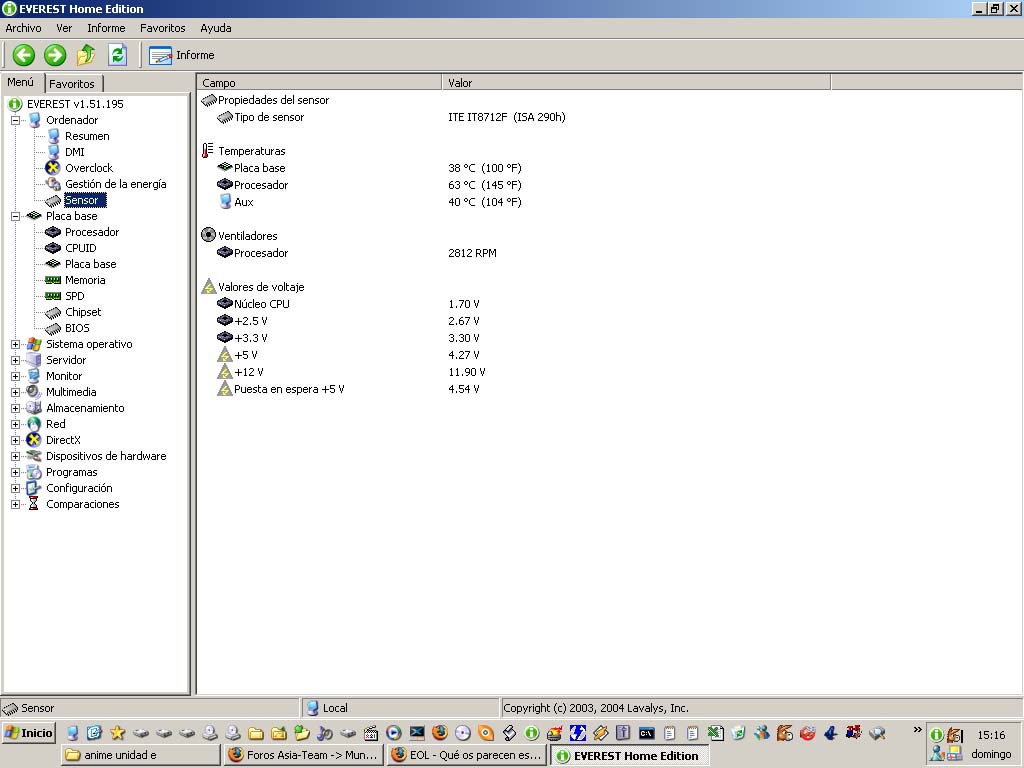The image size is (1024, 768).
Task: Open the Informe report button
Action: click(x=182, y=55)
